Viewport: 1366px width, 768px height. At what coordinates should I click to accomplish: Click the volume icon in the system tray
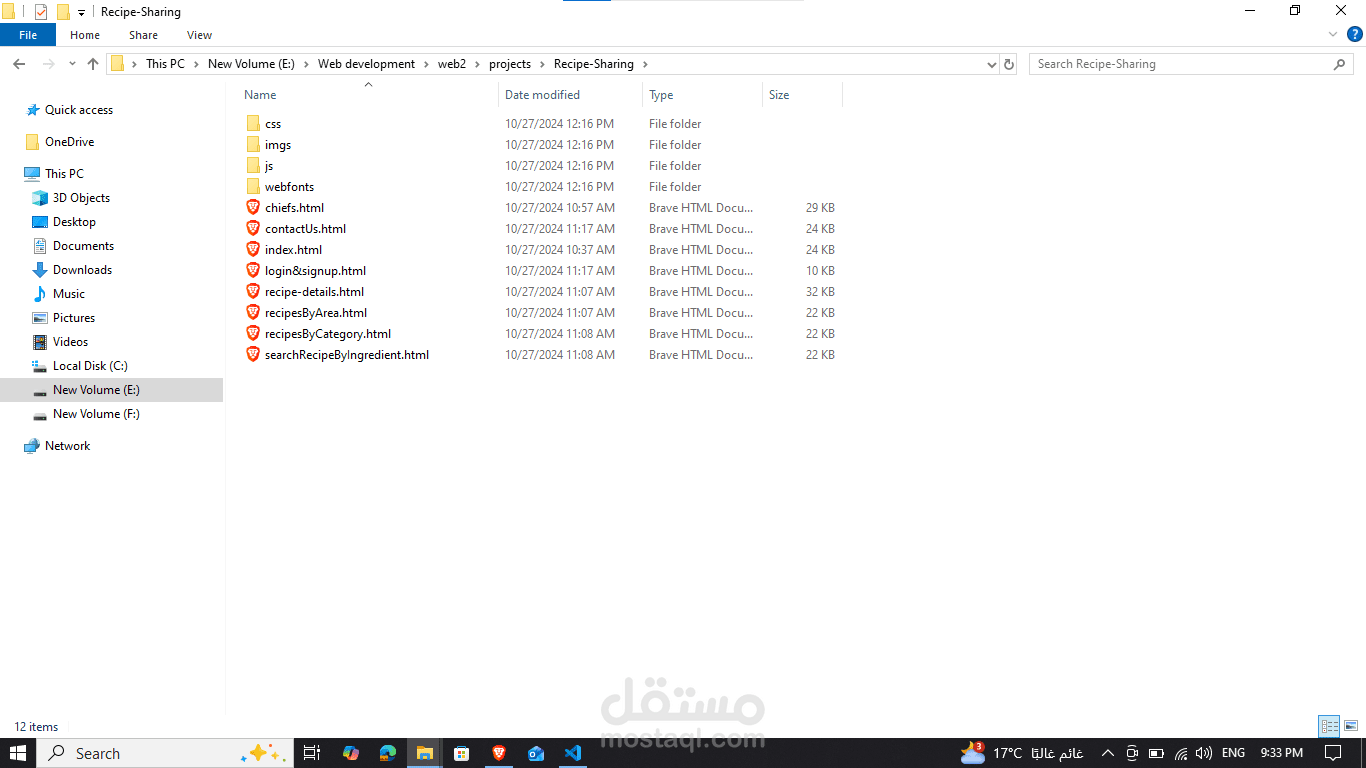(x=1204, y=753)
